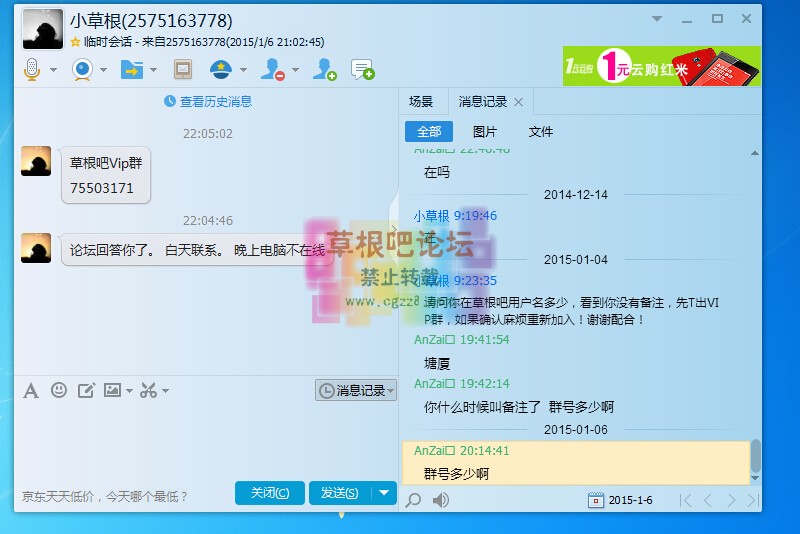Screen dimensions: 800x534
Task: Click the compose edit pencil icon
Action: click(x=86, y=391)
